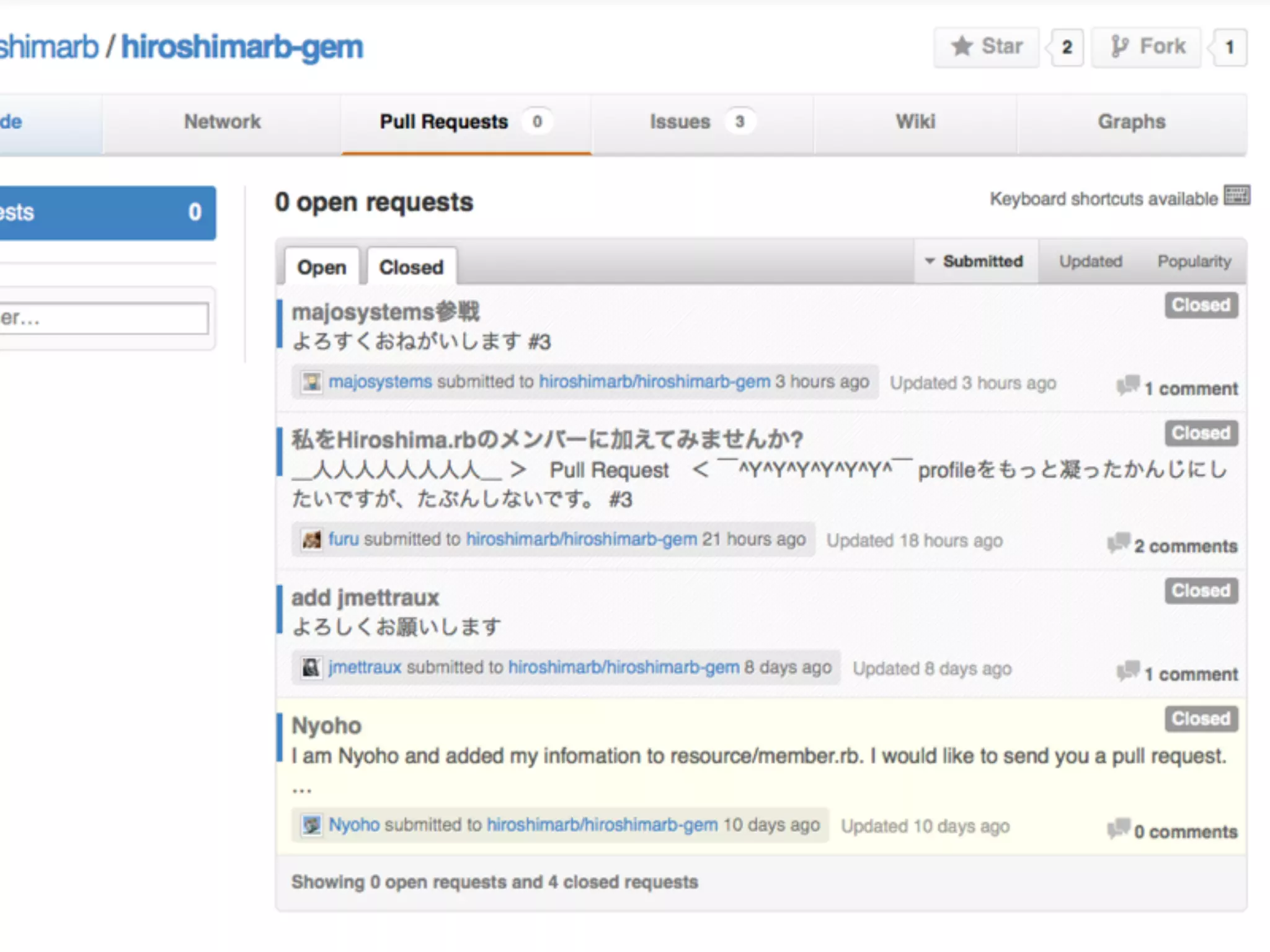1270x952 pixels.
Task: Sort pull requests by Popularity
Action: tap(1194, 262)
